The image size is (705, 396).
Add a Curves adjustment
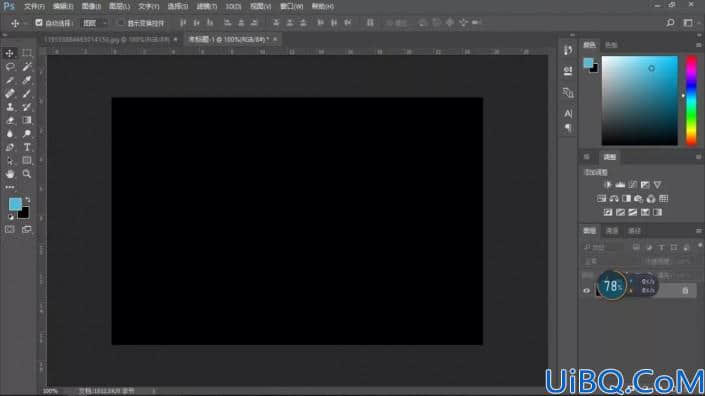tap(633, 185)
